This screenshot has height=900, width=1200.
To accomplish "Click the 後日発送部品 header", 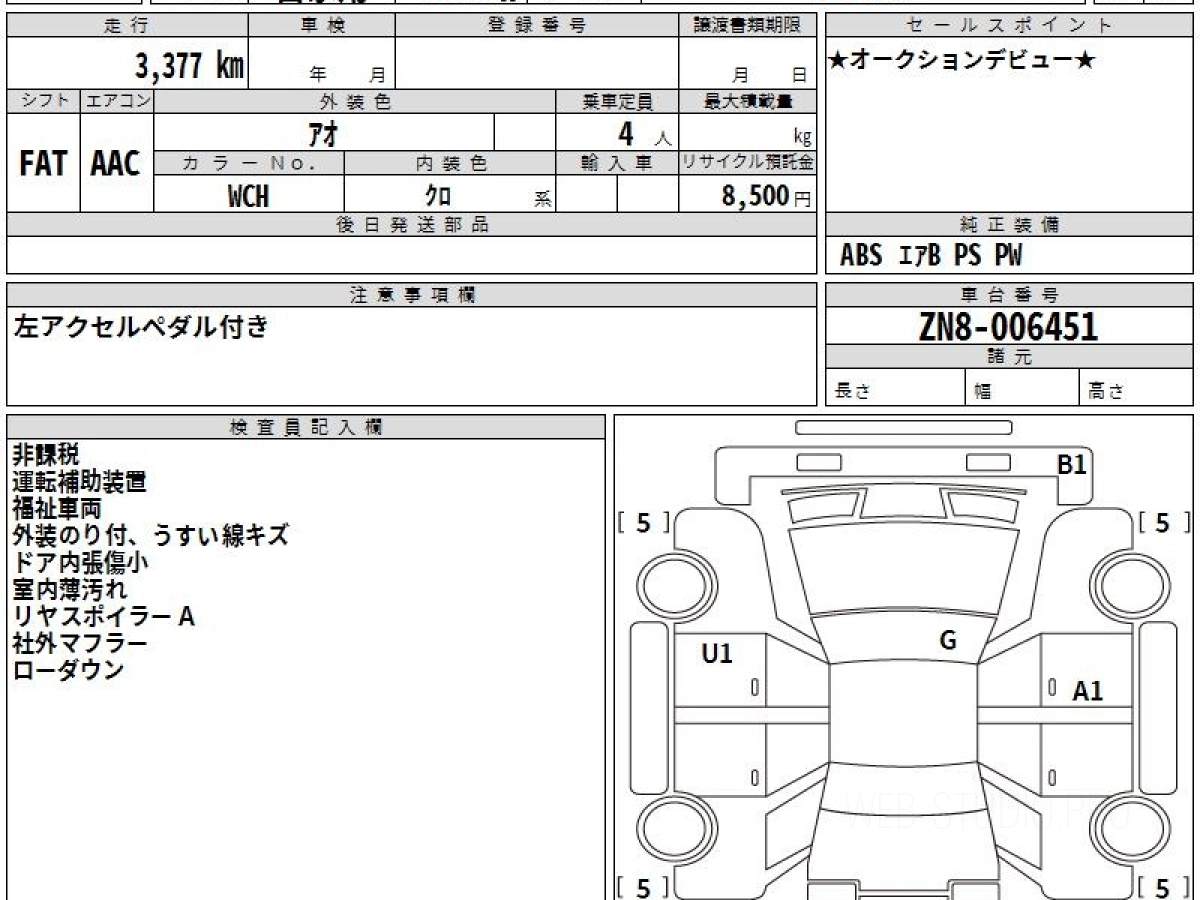I will click(411, 225).
